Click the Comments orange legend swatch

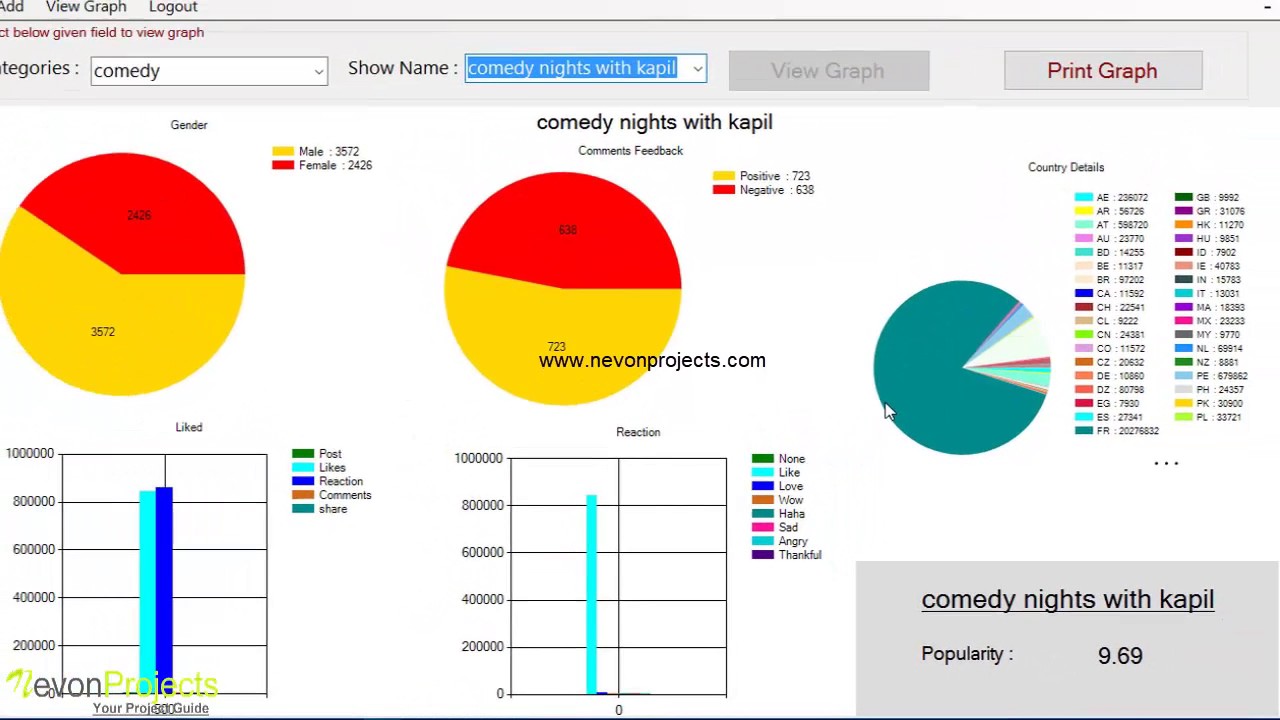pyautogui.click(x=303, y=495)
